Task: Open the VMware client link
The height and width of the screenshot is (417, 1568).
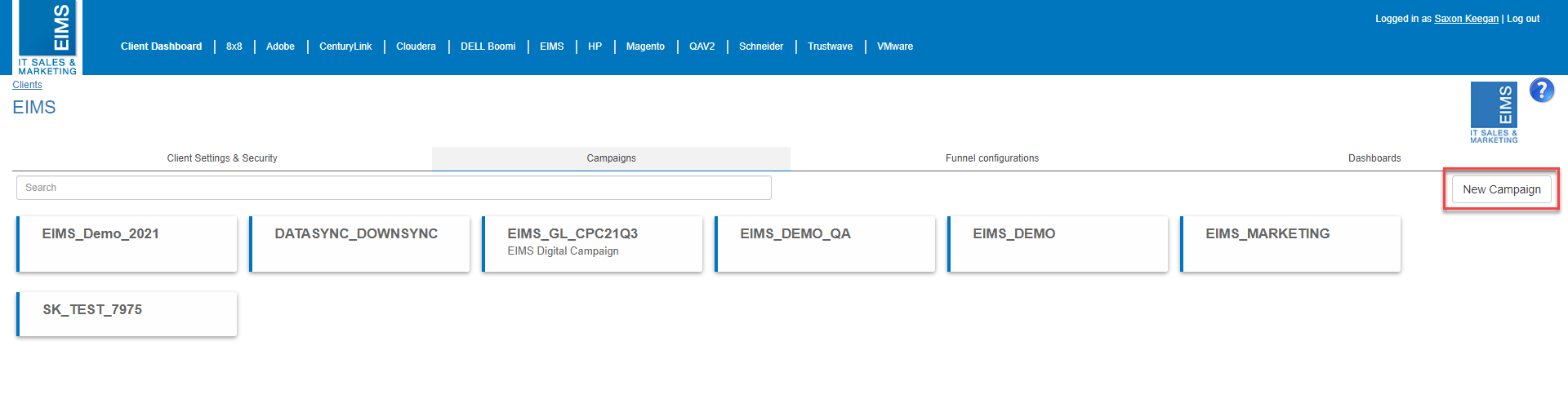Action: pyautogui.click(x=895, y=47)
